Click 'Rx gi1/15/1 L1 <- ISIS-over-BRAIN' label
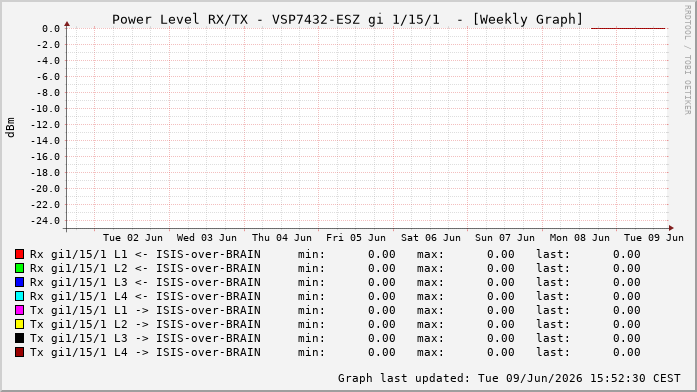The height and width of the screenshot is (392, 697). pyautogui.click(x=145, y=254)
